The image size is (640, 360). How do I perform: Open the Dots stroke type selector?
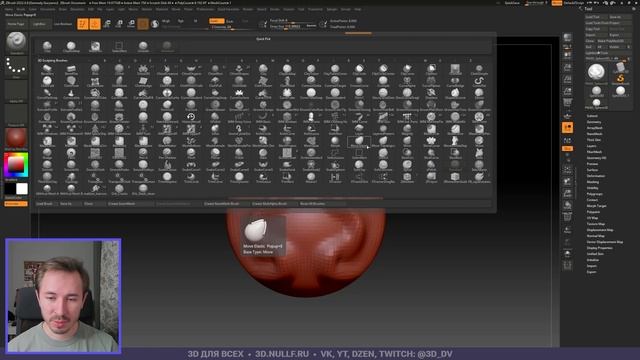click(16, 67)
